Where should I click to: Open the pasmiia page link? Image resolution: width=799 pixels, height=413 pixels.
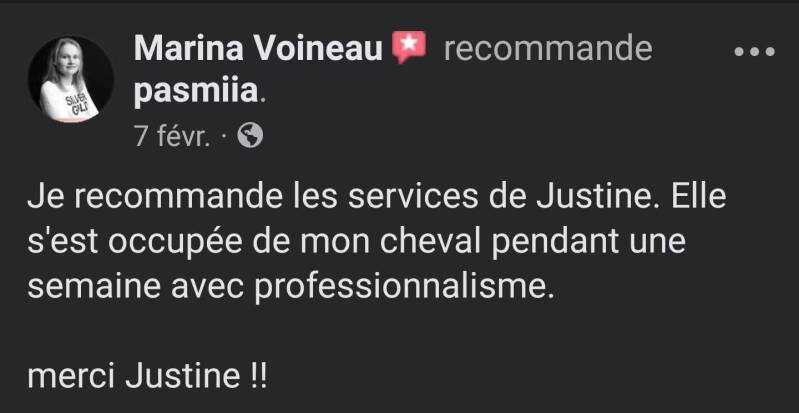(x=196, y=93)
